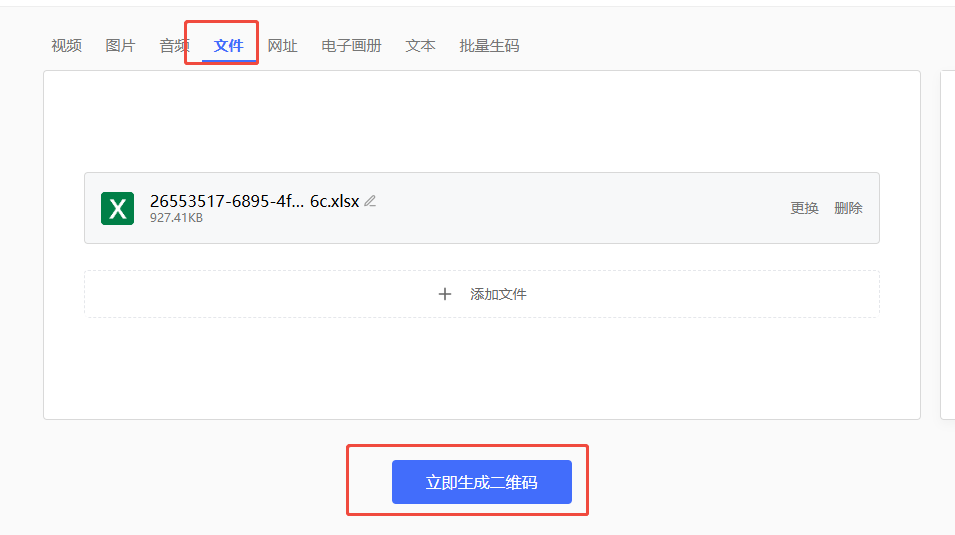Image resolution: width=955 pixels, height=535 pixels.
Task: Click the 添加文件 label
Action: coord(498,294)
